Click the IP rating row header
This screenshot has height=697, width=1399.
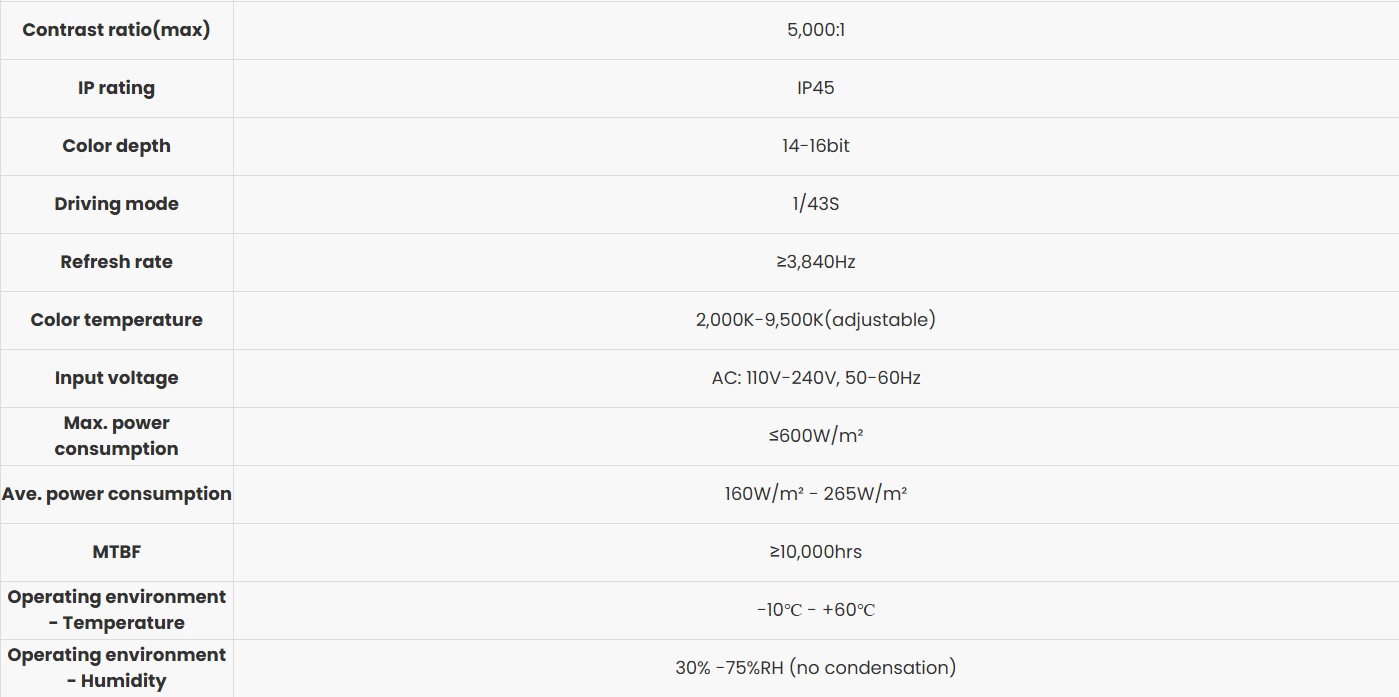point(116,88)
